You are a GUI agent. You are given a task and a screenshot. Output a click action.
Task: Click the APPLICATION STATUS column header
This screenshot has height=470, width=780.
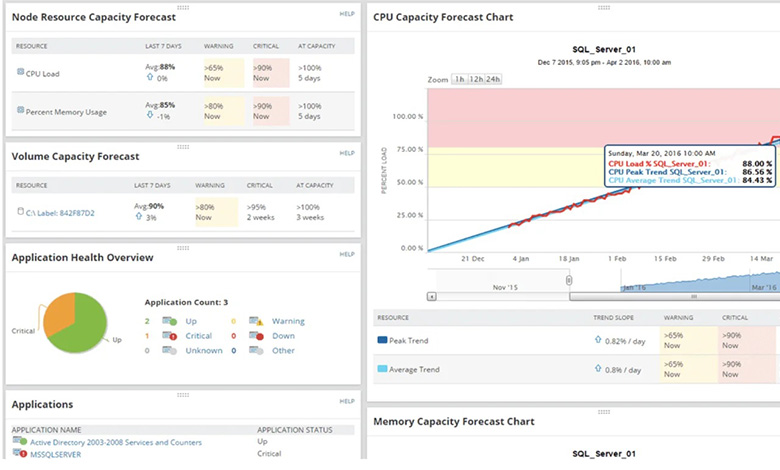point(294,430)
